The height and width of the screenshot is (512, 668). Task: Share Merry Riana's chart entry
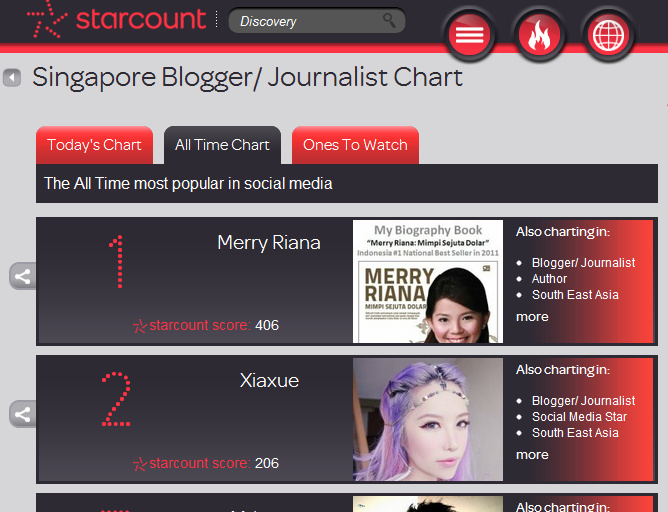[23, 276]
